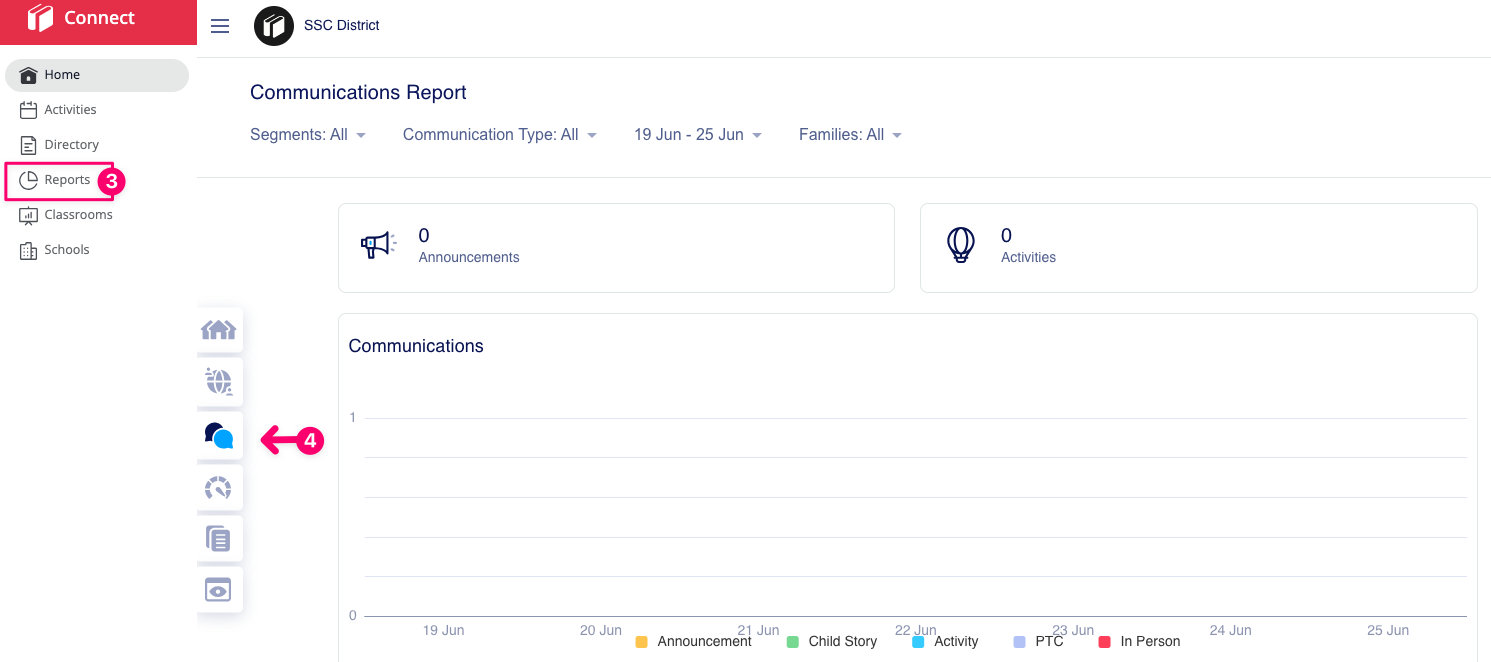
Task: Toggle the Child Story legend color swatch
Action: [x=793, y=642]
